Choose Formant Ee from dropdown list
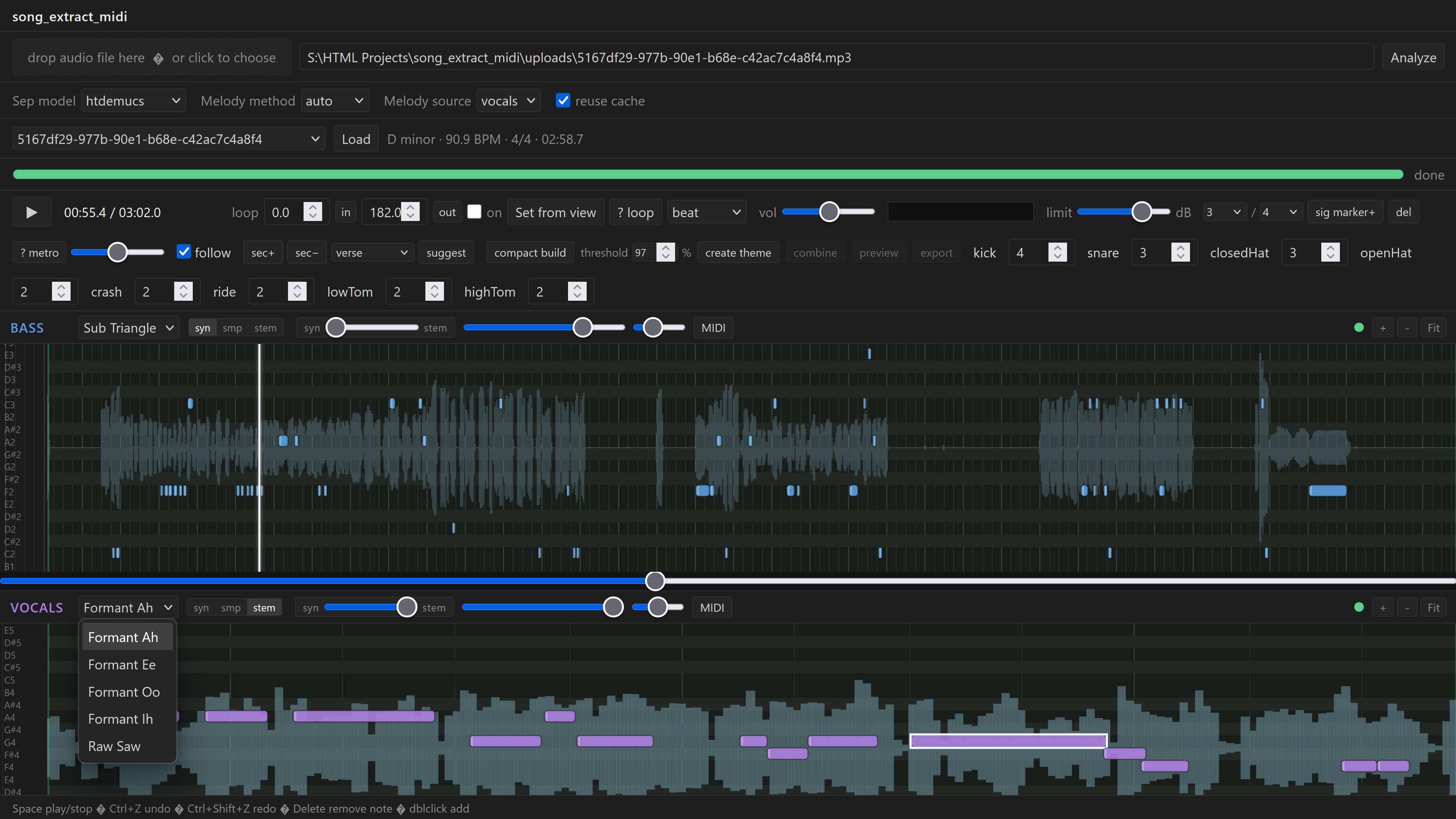Image resolution: width=1456 pixels, height=819 pixels. coord(128,664)
